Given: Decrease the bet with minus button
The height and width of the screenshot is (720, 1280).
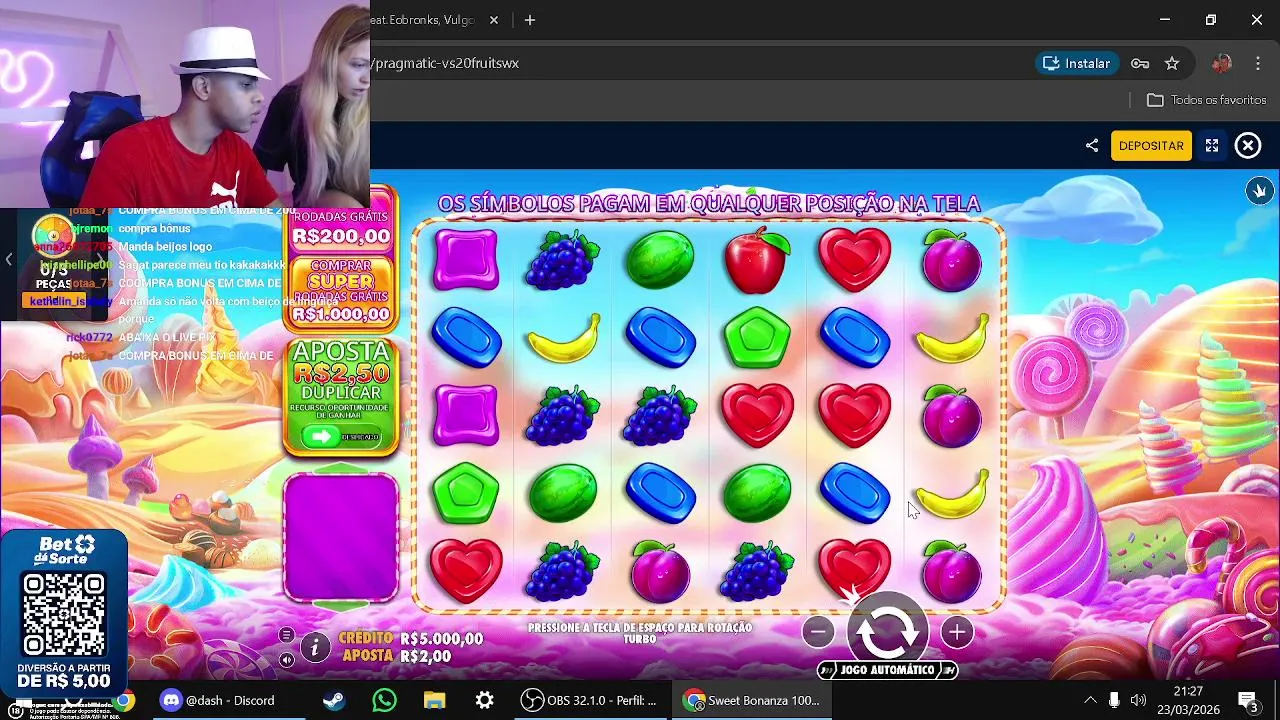Looking at the screenshot, I should click(818, 632).
